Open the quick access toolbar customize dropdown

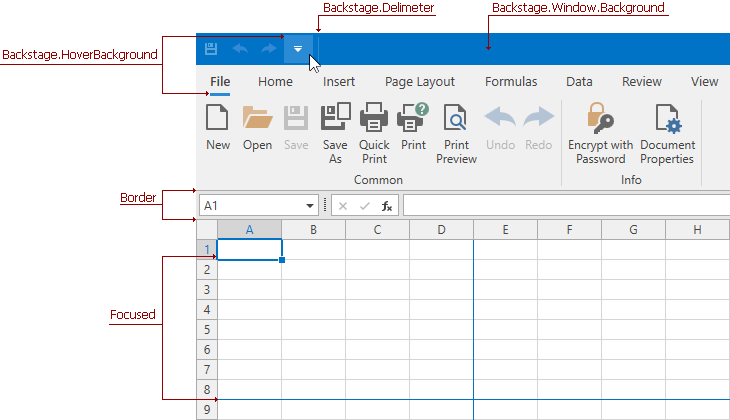298,49
